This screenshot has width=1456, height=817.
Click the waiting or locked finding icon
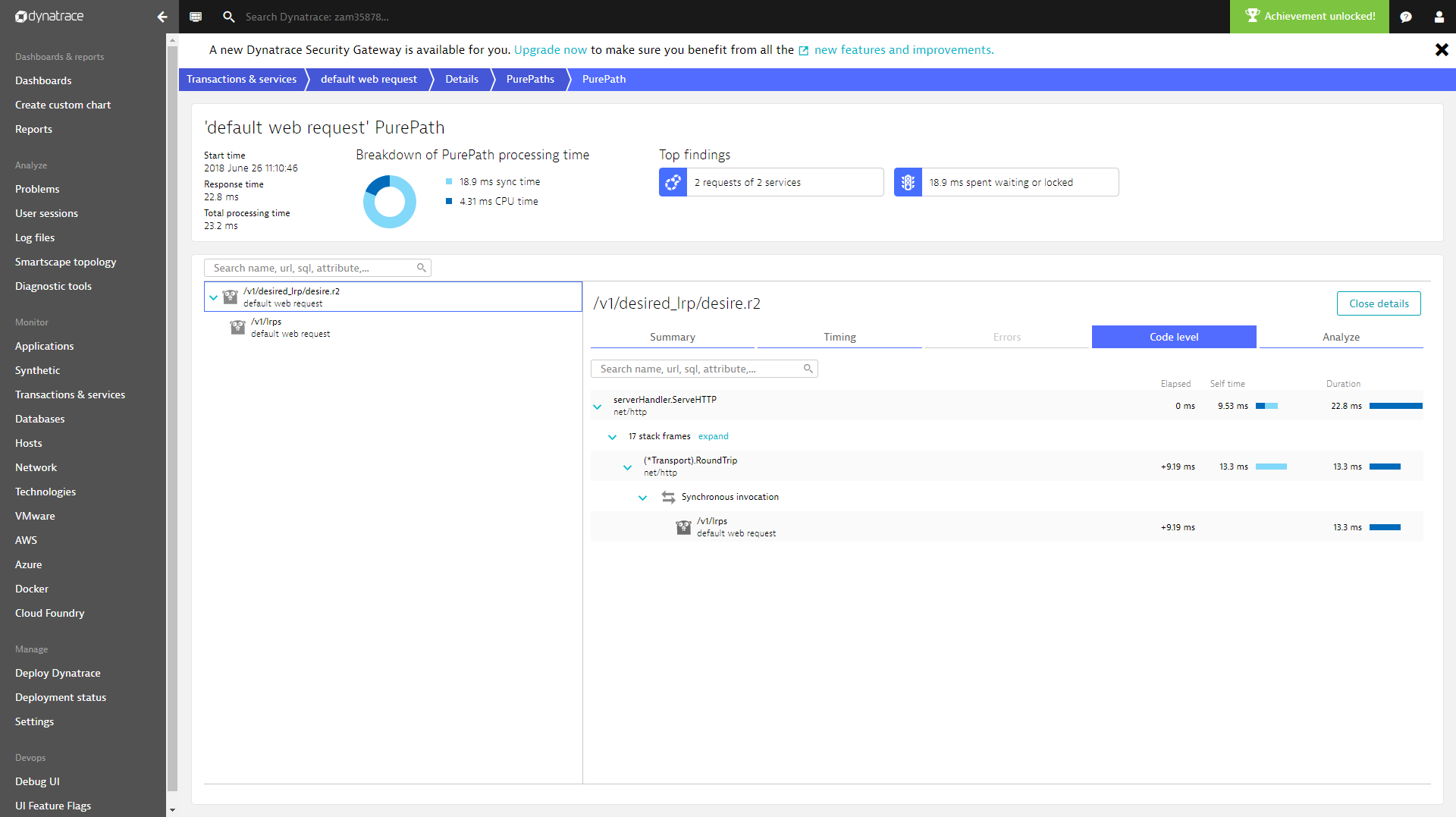point(908,182)
